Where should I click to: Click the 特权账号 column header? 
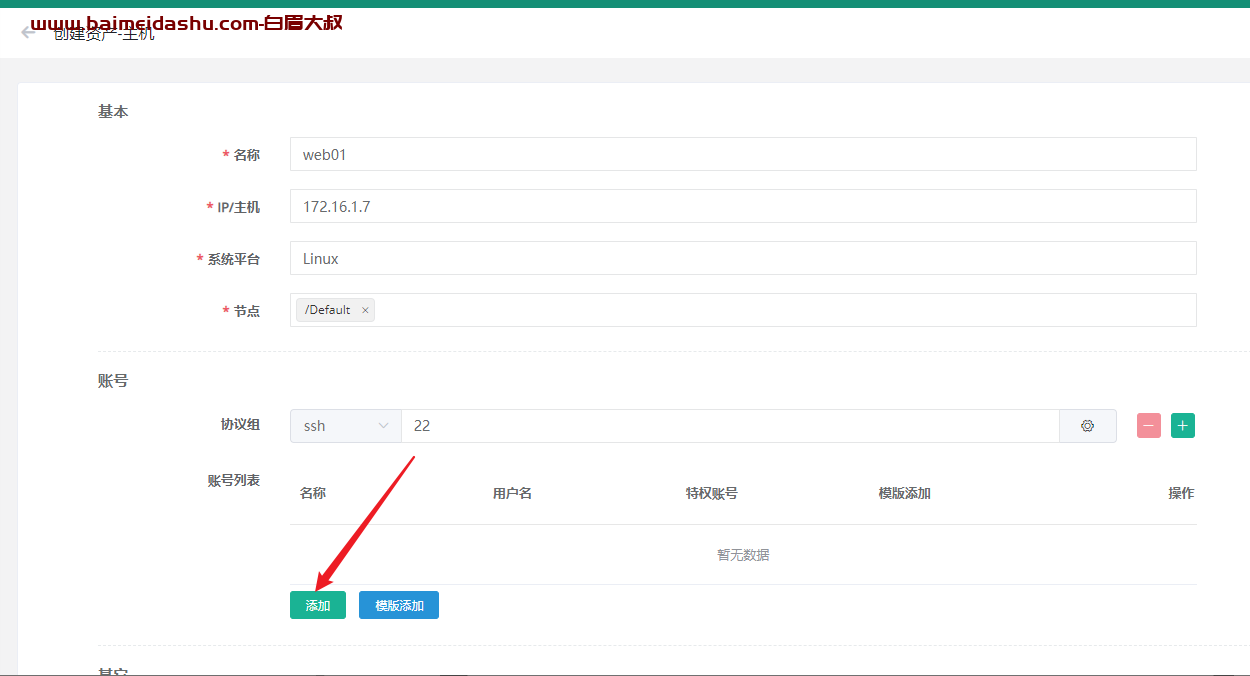(712, 493)
